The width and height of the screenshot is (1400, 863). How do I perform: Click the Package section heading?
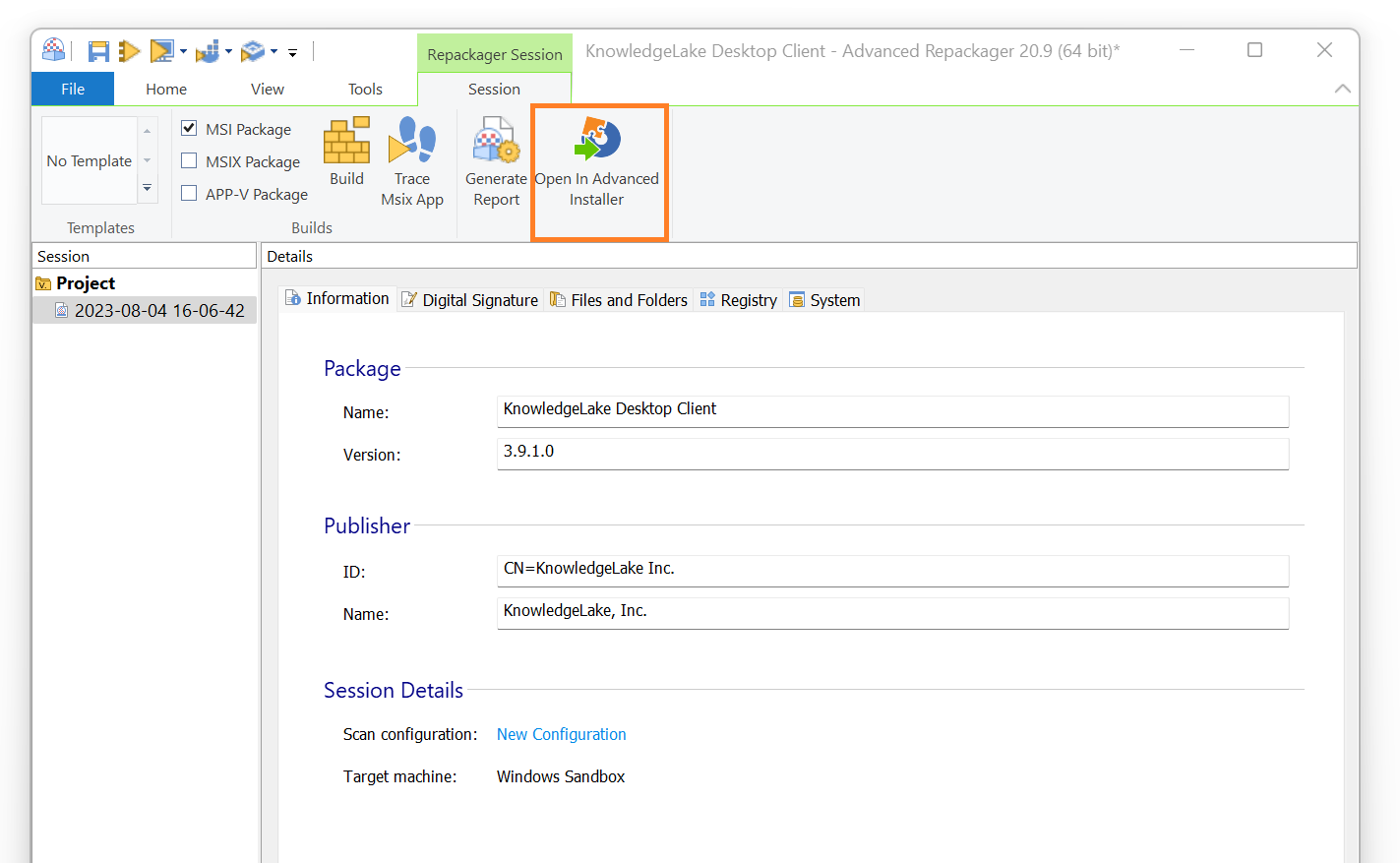pyautogui.click(x=362, y=368)
